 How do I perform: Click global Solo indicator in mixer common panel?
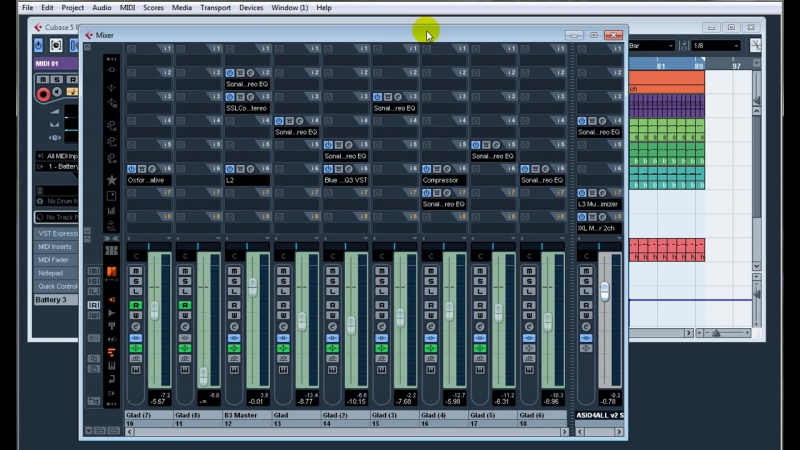(94, 281)
